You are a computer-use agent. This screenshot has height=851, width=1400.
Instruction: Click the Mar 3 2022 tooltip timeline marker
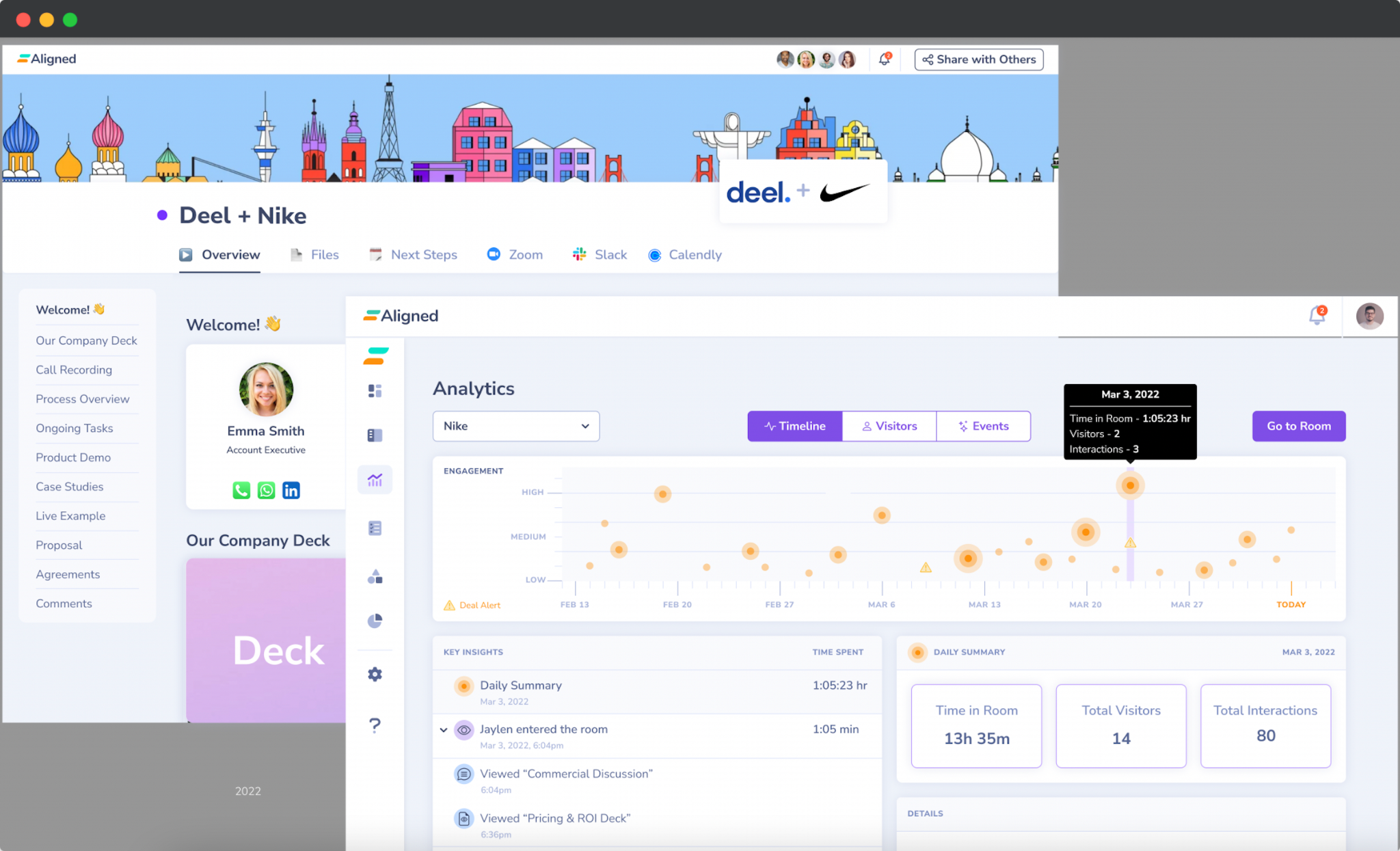point(1128,485)
